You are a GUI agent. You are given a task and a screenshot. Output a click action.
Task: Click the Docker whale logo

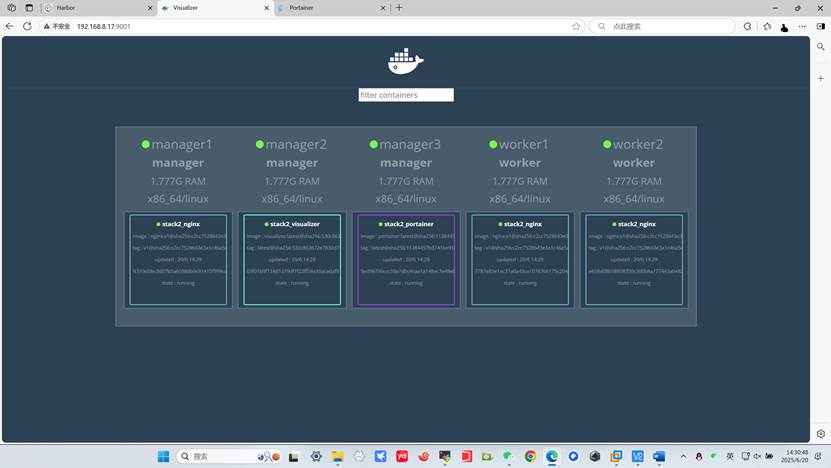[405, 61]
